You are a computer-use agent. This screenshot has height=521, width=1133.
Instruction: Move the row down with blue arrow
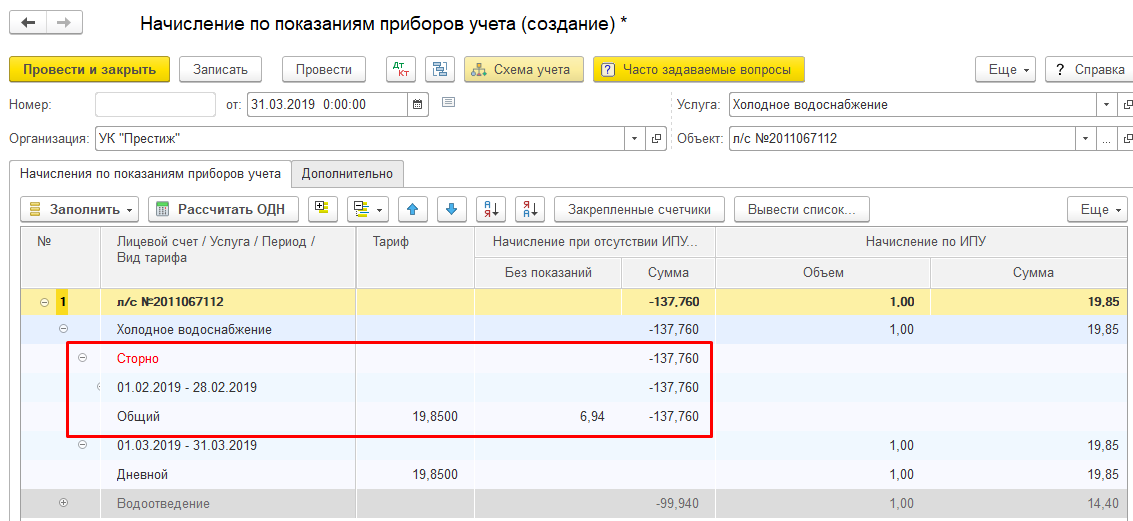(x=451, y=209)
